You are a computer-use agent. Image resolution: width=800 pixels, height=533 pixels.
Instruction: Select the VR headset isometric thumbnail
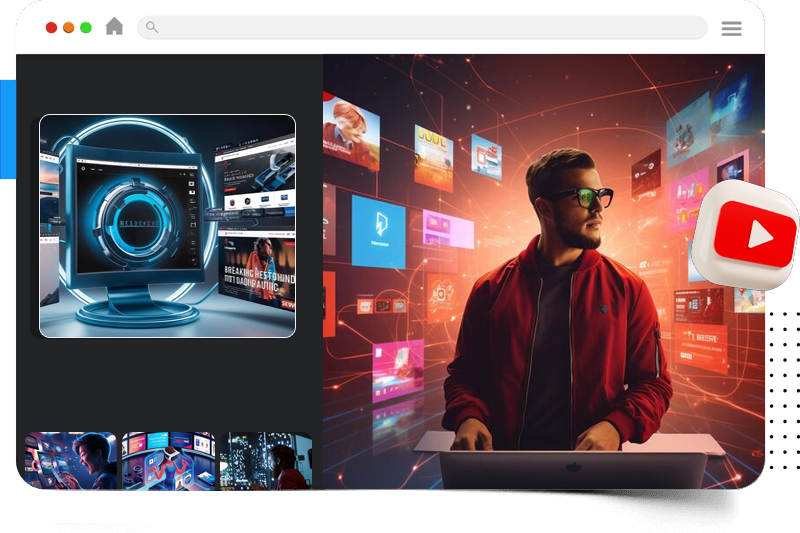pos(168,467)
